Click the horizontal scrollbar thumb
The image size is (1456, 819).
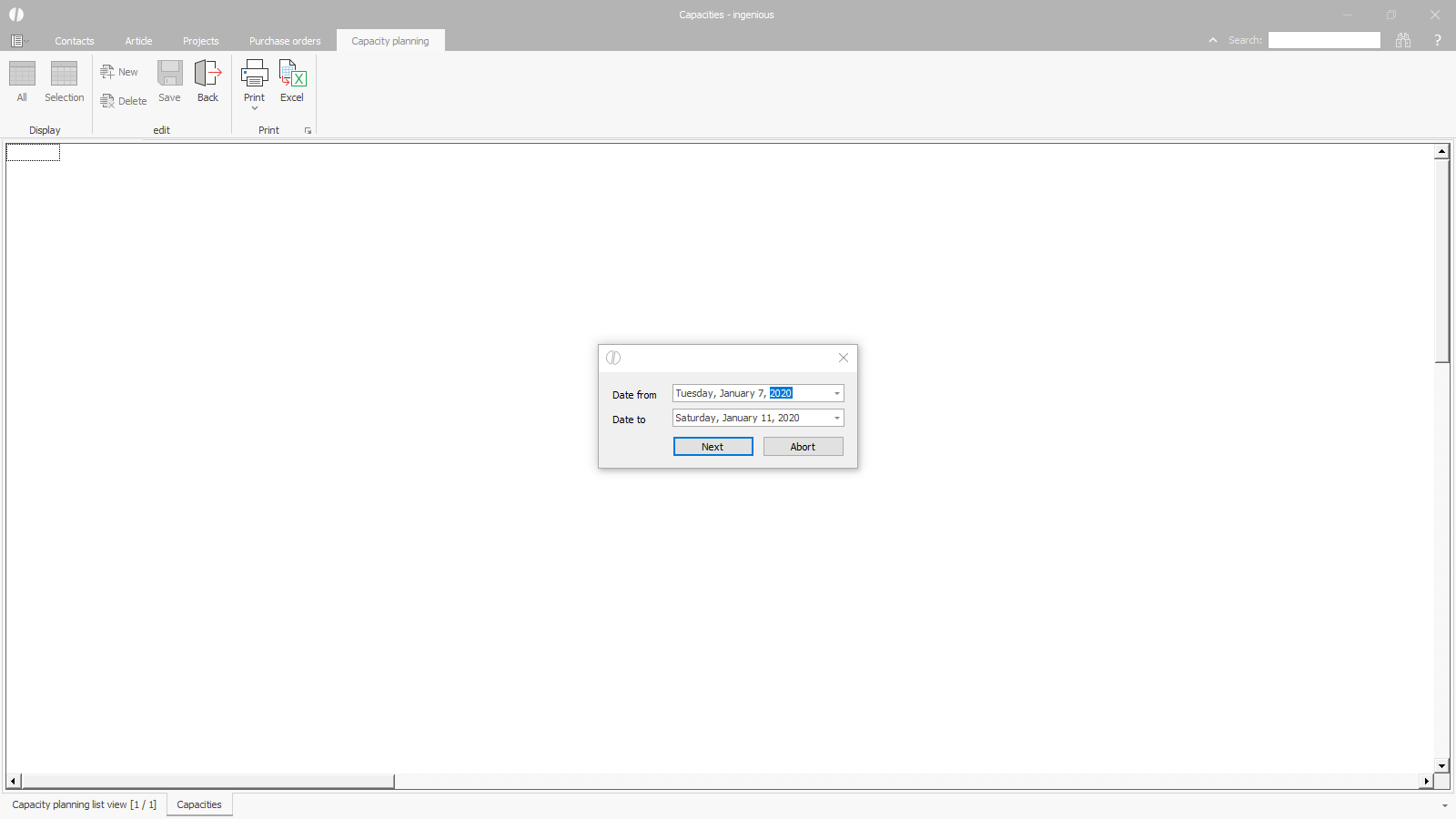[207, 781]
